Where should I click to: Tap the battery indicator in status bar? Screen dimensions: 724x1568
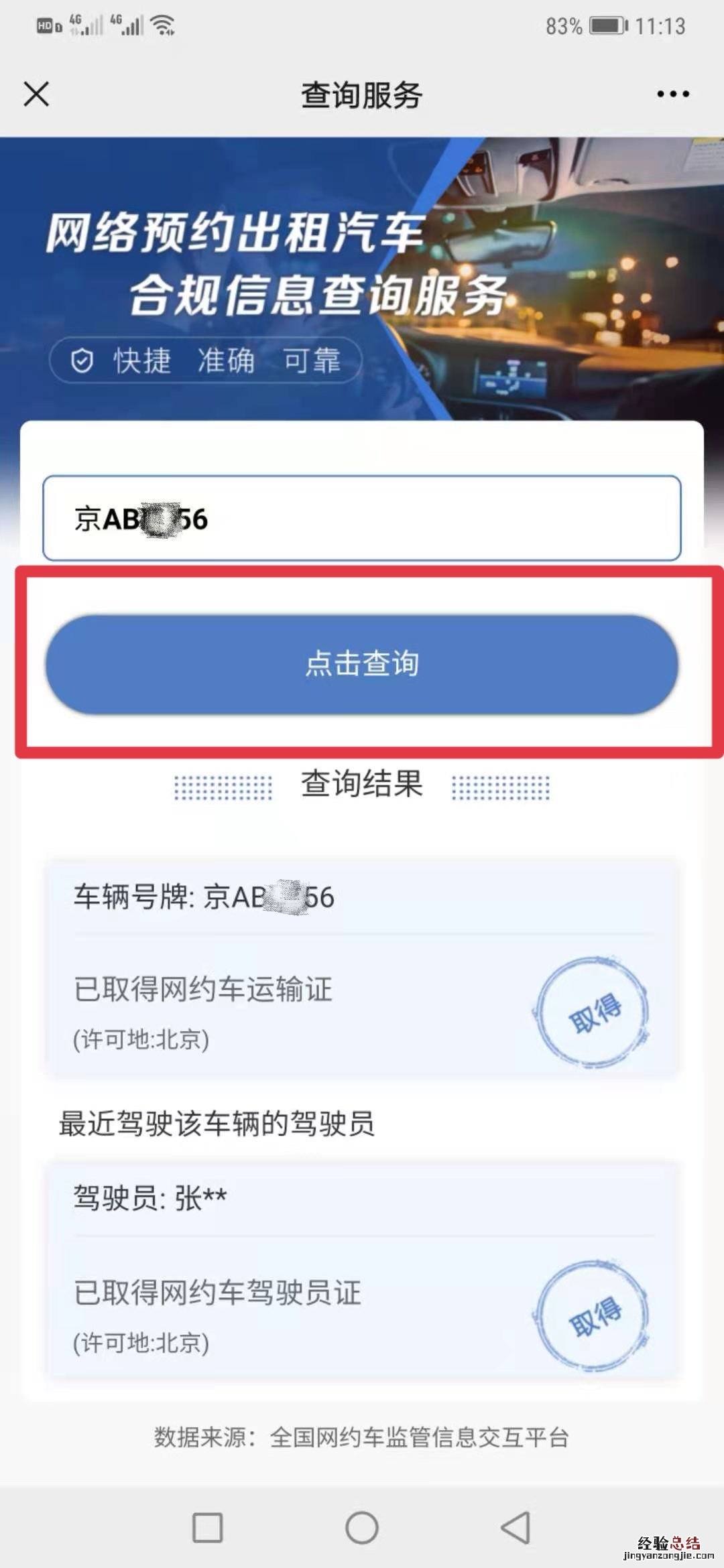609,25
